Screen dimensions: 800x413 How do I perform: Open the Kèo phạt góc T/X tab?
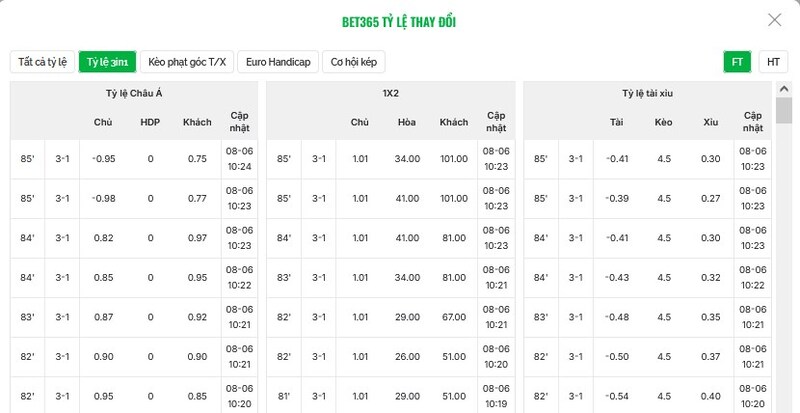(x=187, y=62)
